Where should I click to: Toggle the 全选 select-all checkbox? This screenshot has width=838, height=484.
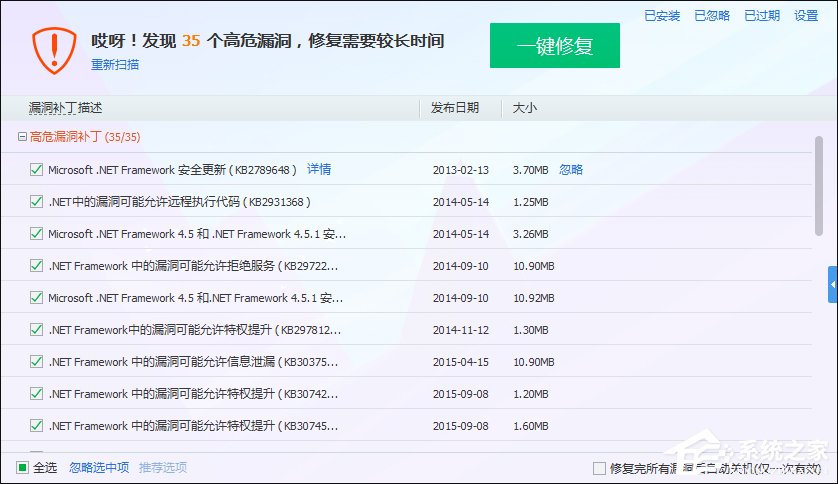click(x=23, y=467)
